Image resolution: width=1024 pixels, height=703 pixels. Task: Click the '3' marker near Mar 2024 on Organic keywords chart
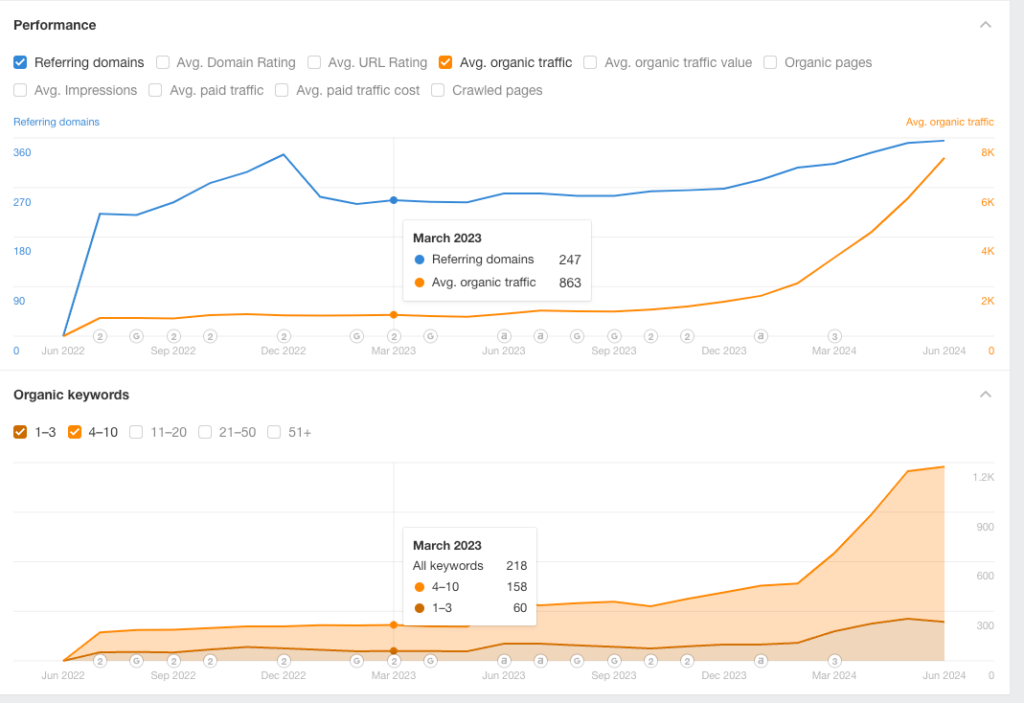835,660
